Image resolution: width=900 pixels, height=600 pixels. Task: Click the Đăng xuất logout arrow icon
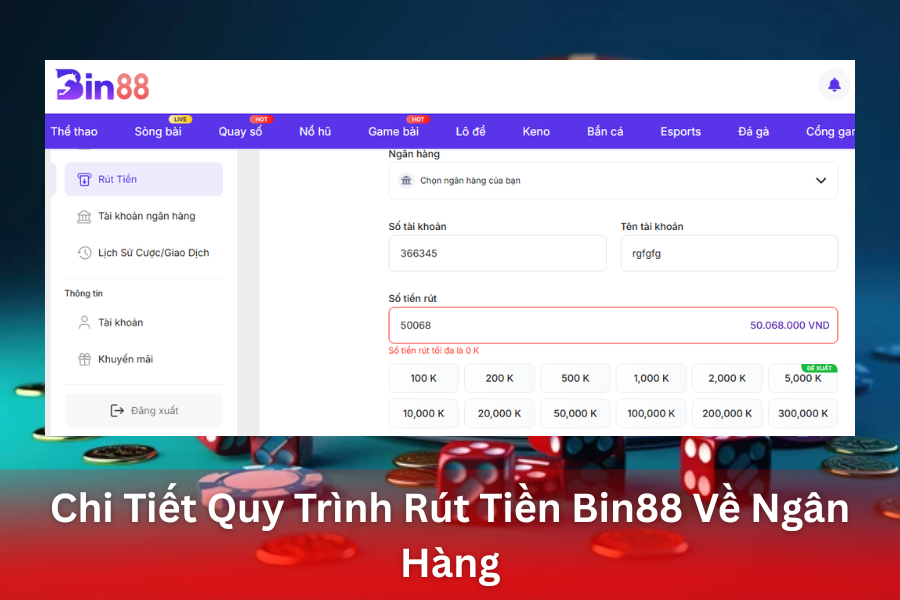tap(117, 411)
